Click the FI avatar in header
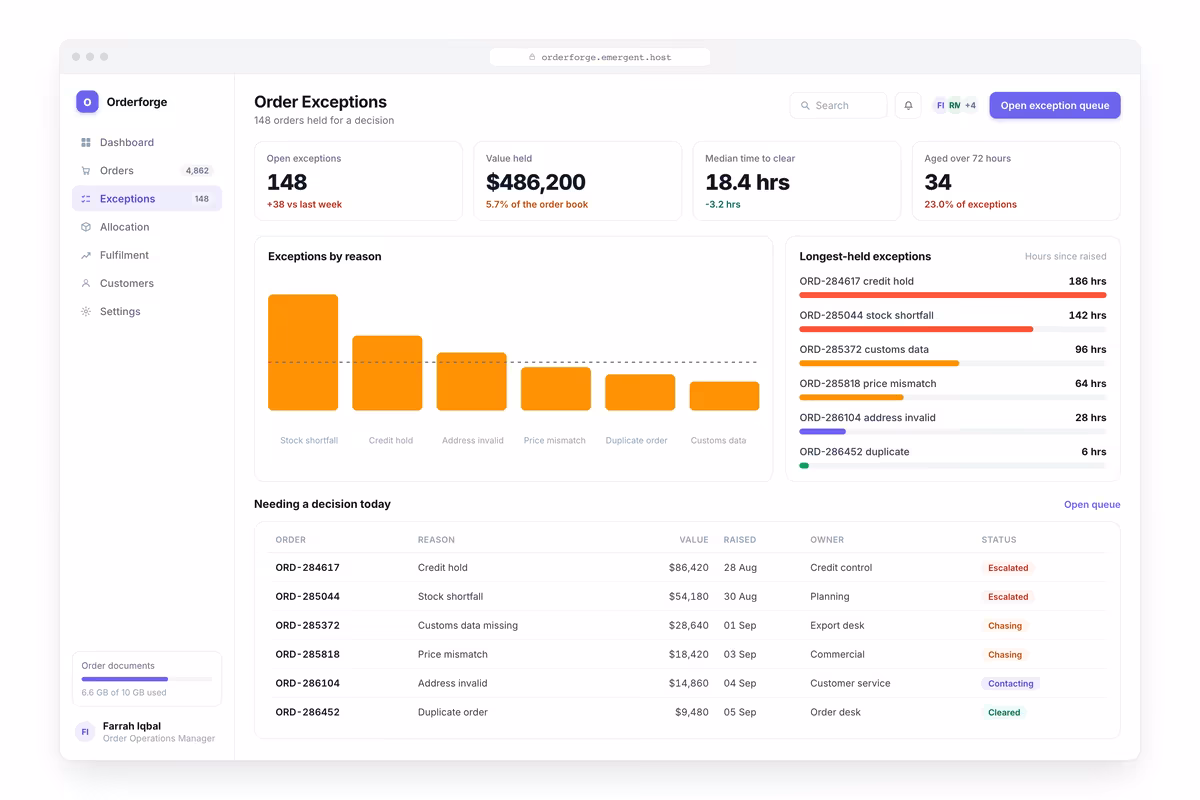This screenshot has height=800, width=1200. click(x=940, y=106)
